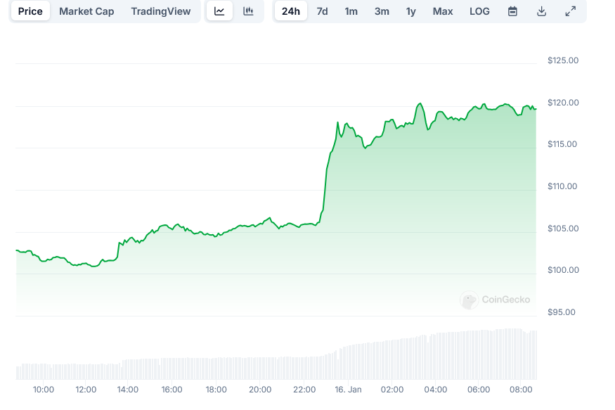The width and height of the screenshot is (615, 410).
Task: Click the $95.00 price axis label
Action: (x=564, y=312)
